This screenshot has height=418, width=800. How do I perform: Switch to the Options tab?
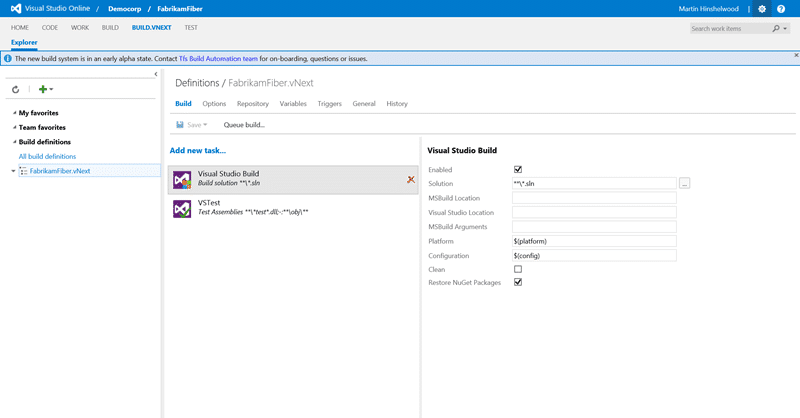(x=214, y=104)
